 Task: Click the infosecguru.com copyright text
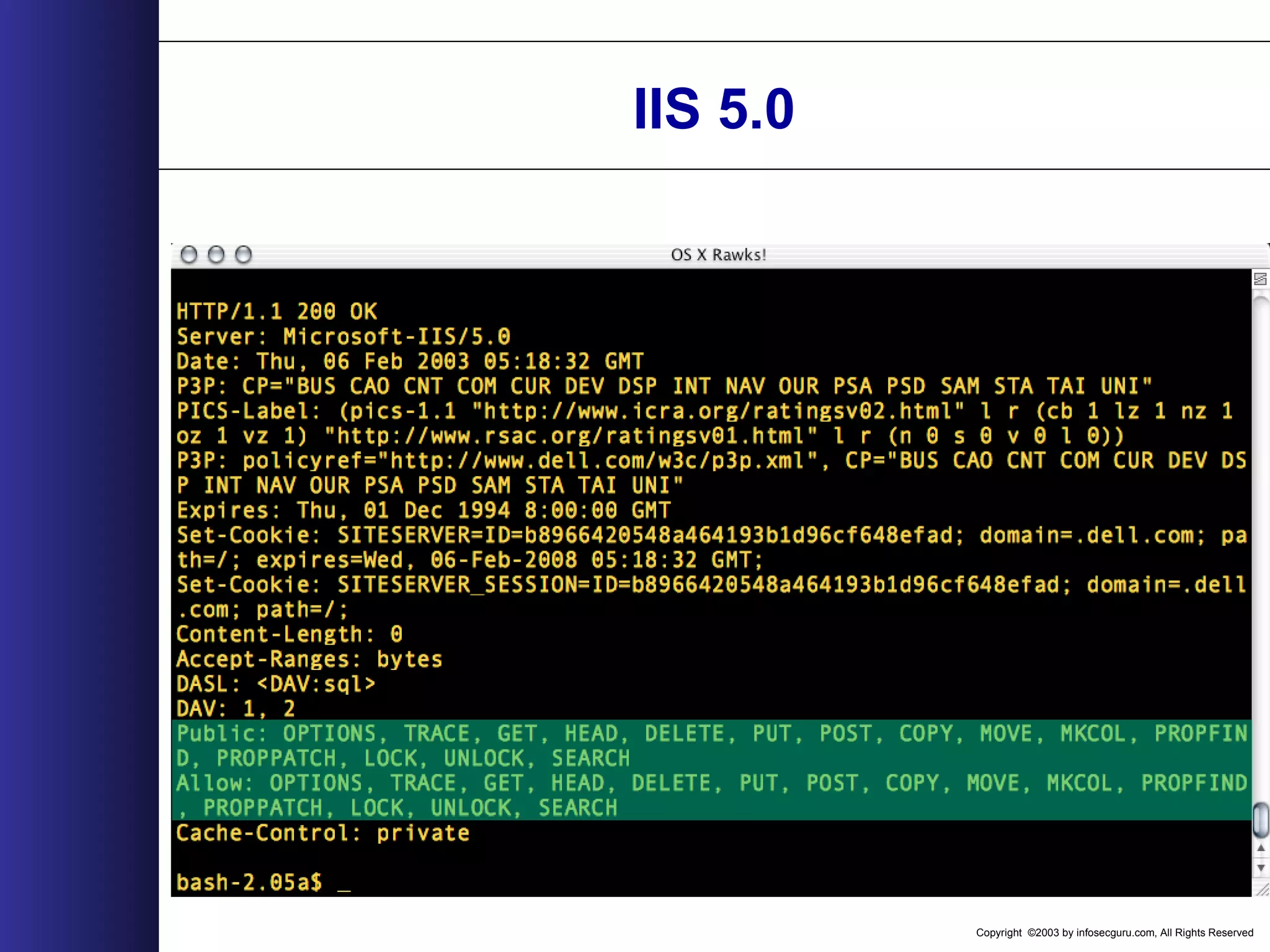point(1114,932)
